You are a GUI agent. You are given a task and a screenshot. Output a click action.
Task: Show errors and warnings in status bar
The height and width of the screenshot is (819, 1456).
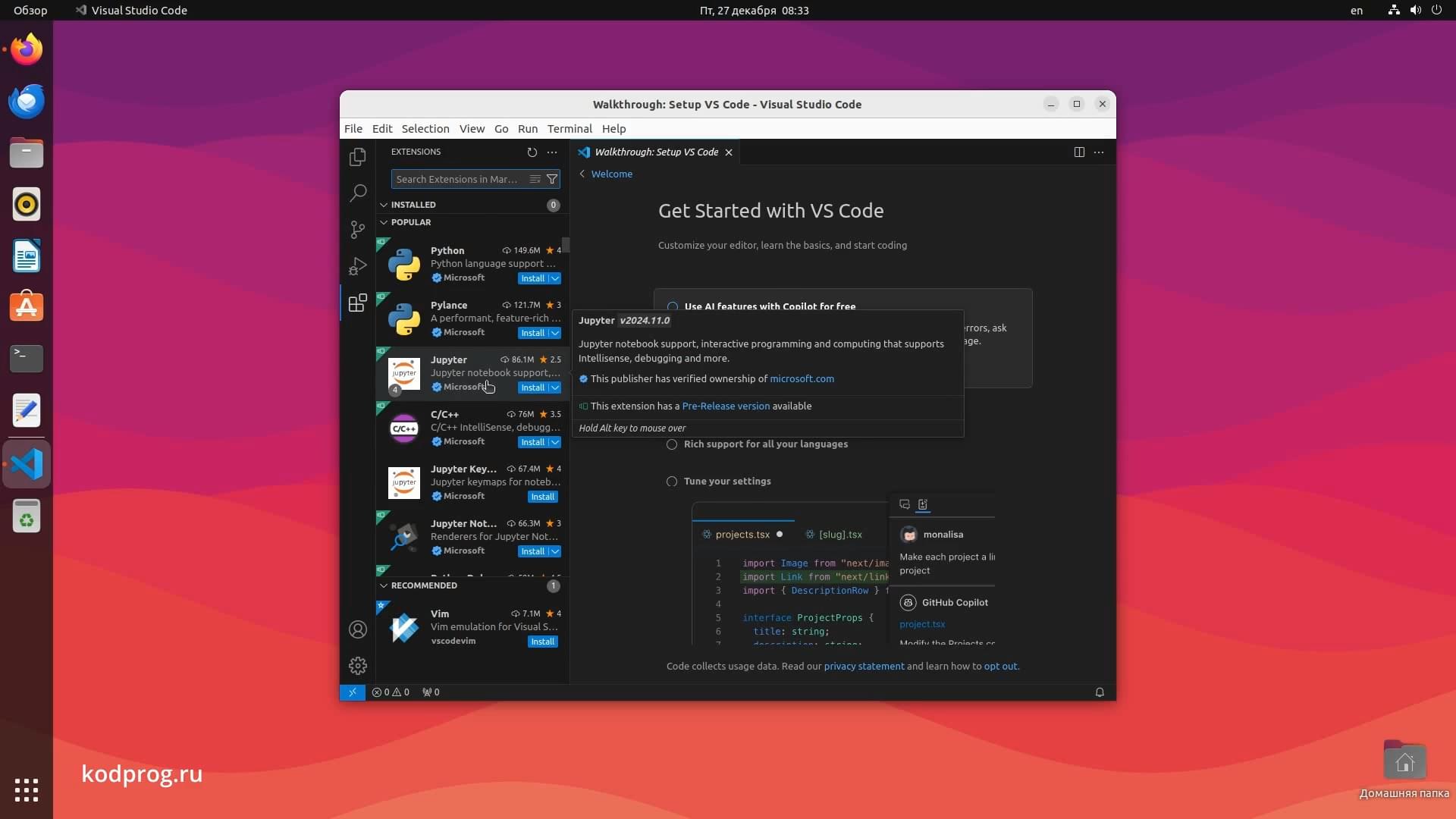(391, 692)
